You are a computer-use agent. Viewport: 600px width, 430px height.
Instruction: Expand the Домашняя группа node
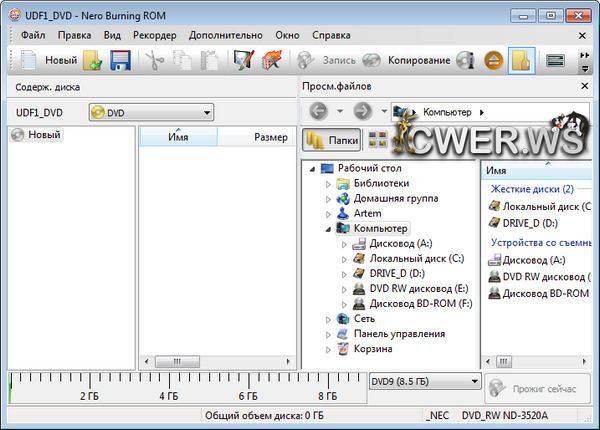point(328,199)
